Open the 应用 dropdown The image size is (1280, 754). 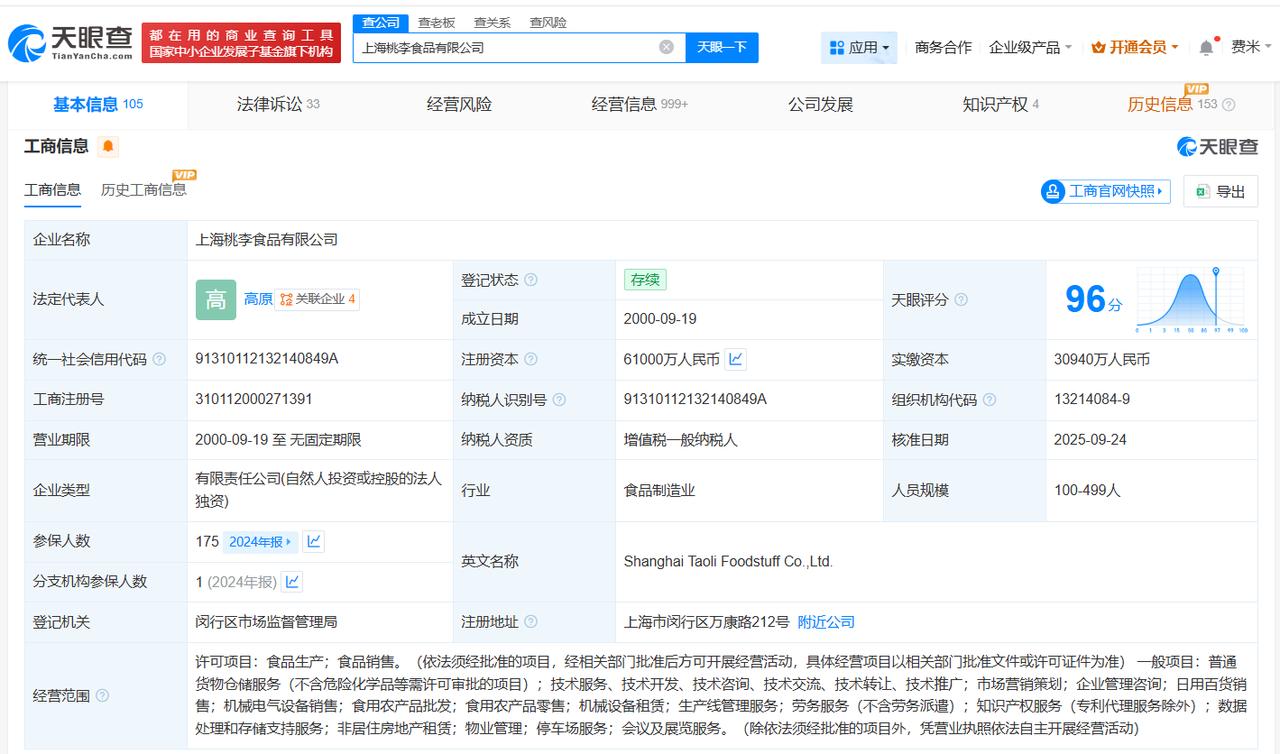(859, 47)
